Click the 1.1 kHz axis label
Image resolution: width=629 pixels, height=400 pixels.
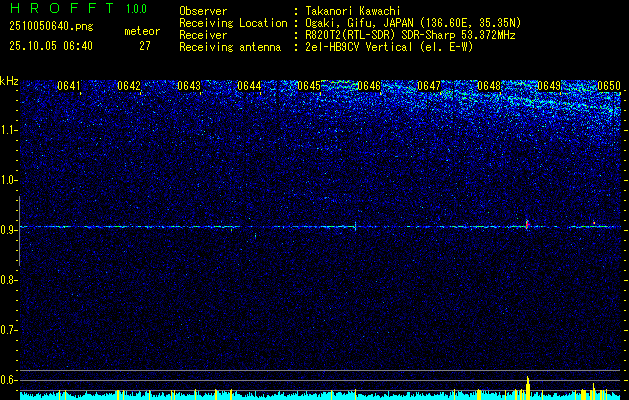point(8,130)
